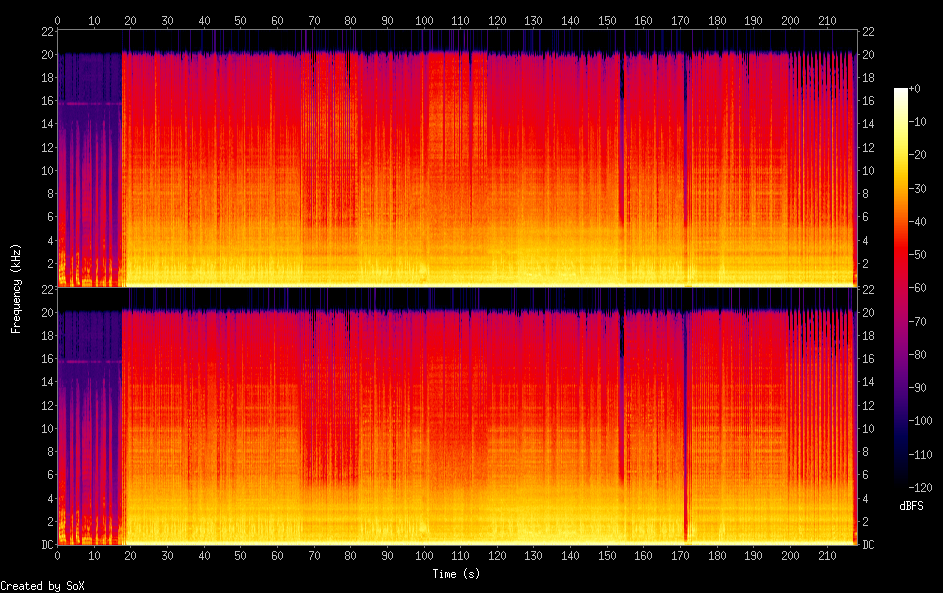Click the "Frequency (kHz)" axis label
Image resolution: width=943 pixels, height=593 pixels.
click(16, 288)
